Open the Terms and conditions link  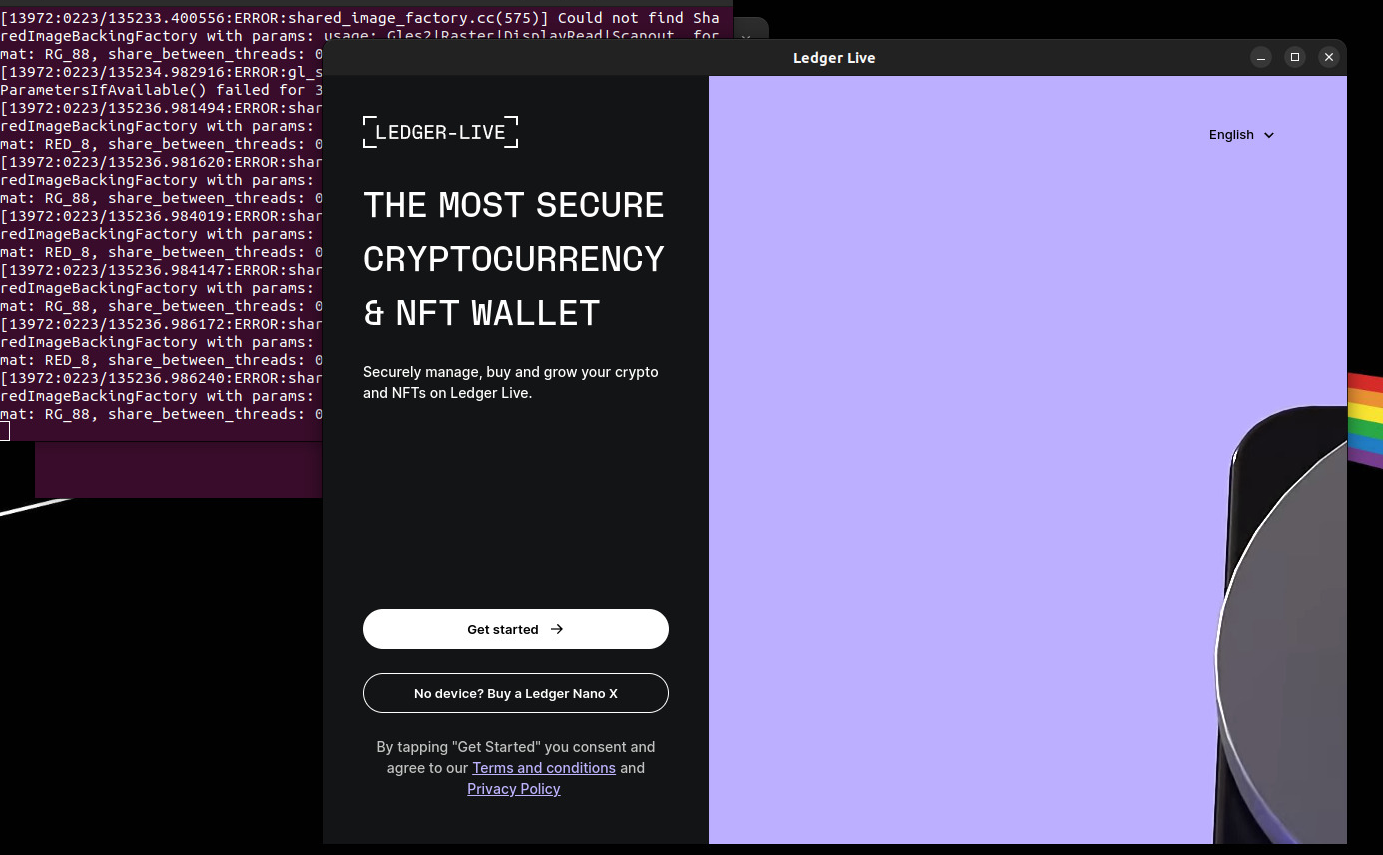[544, 768]
